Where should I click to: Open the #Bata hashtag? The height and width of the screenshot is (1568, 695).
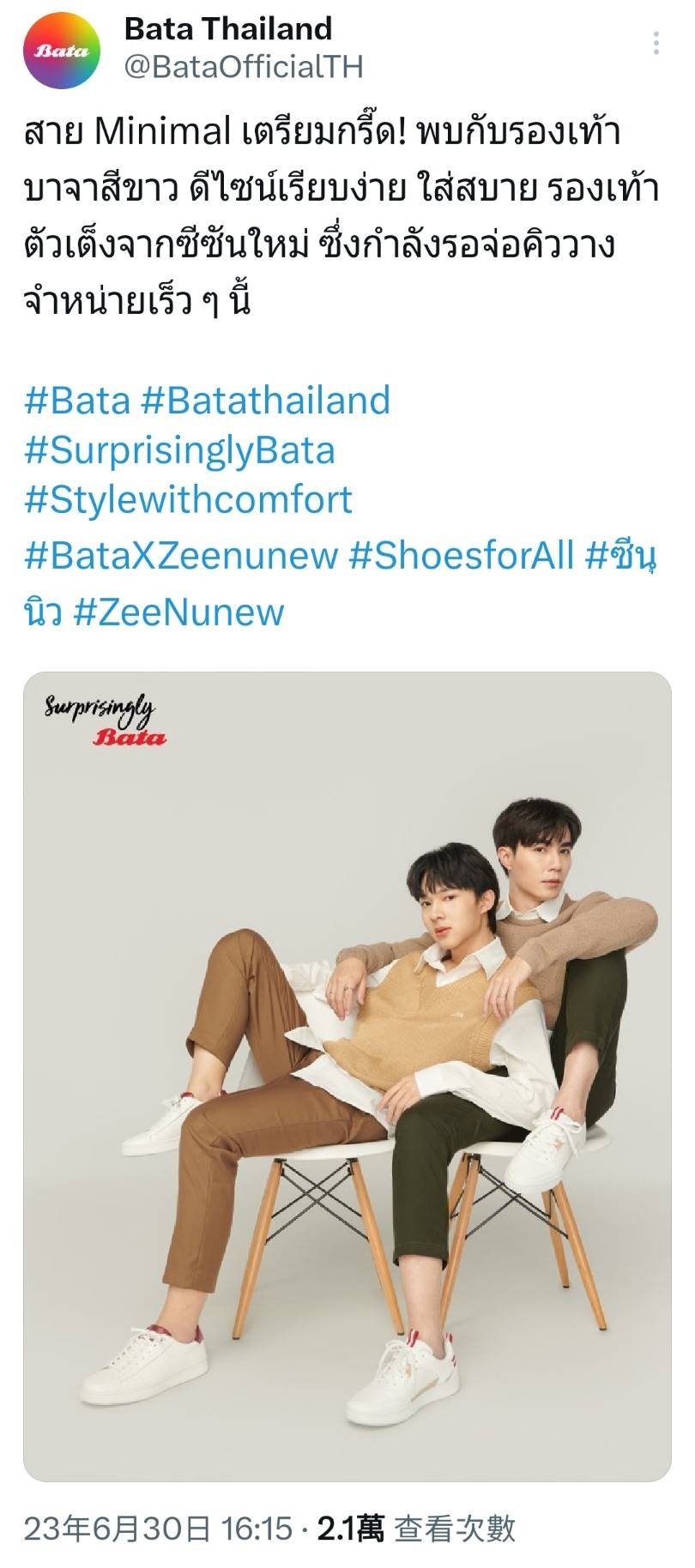pyautogui.click(x=77, y=401)
